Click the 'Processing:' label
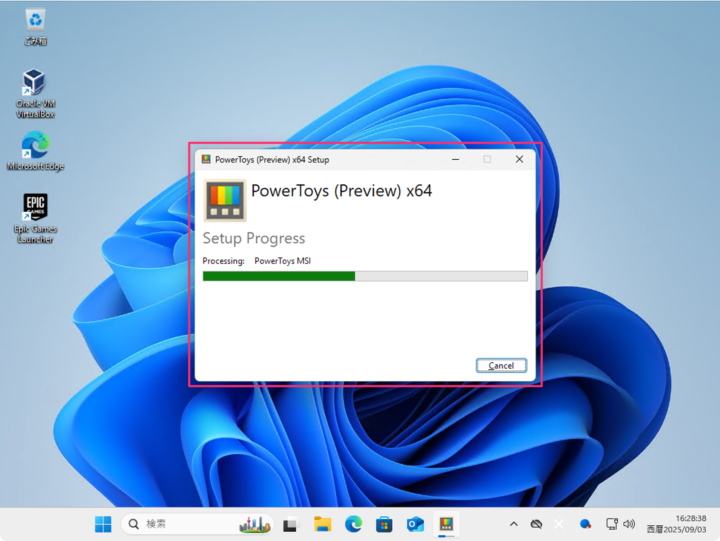 (224, 261)
